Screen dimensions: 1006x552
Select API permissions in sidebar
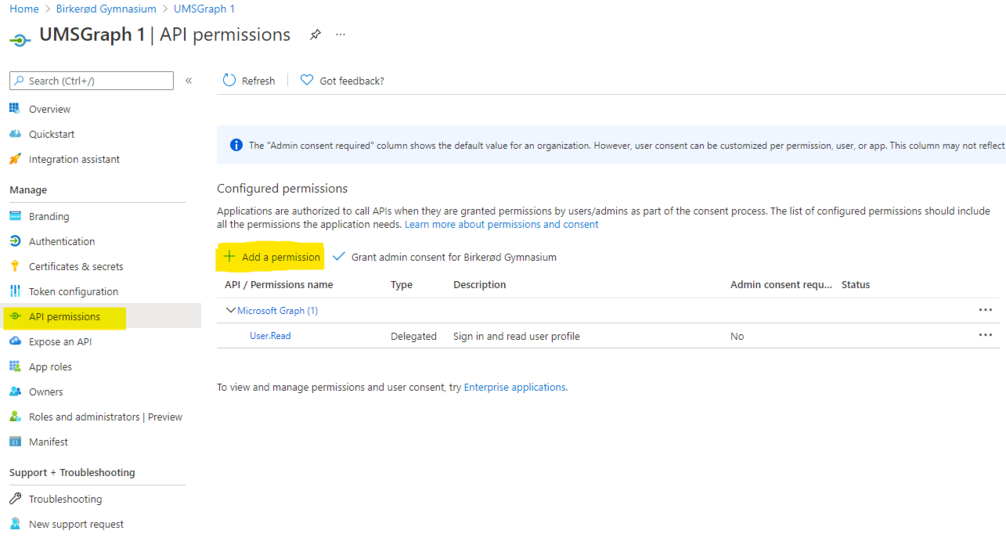[64, 317]
